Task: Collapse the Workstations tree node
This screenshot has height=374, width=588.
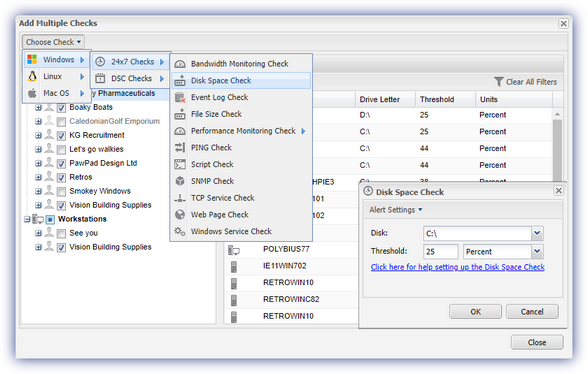Action: tap(27, 219)
